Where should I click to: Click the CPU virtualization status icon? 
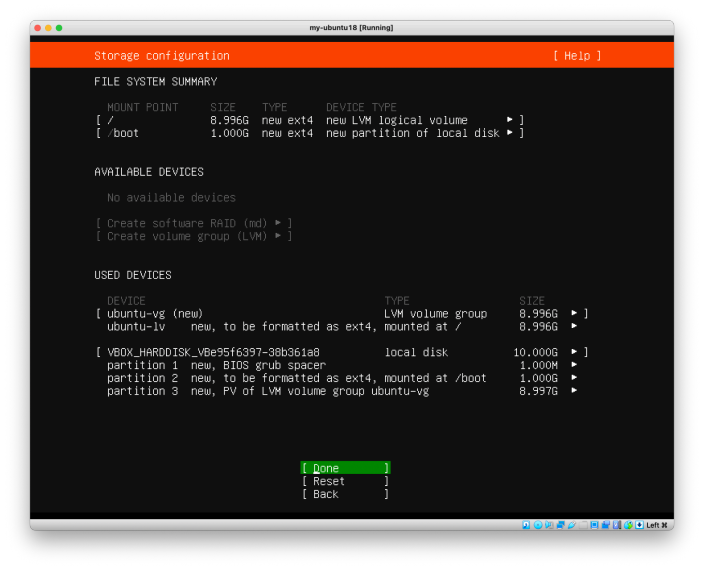pos(617,525)
